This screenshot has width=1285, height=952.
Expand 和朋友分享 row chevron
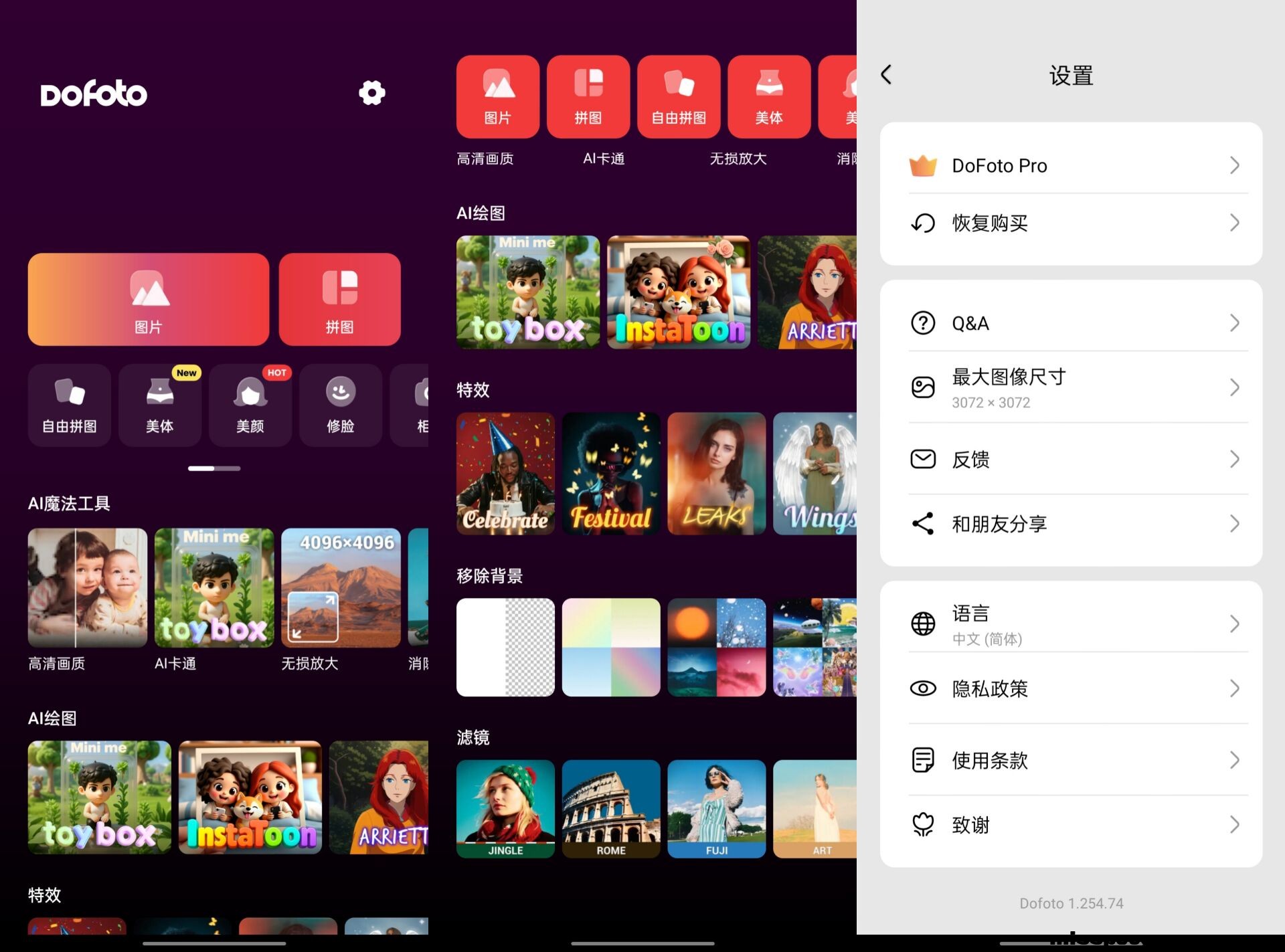[x=1235, y=523]
